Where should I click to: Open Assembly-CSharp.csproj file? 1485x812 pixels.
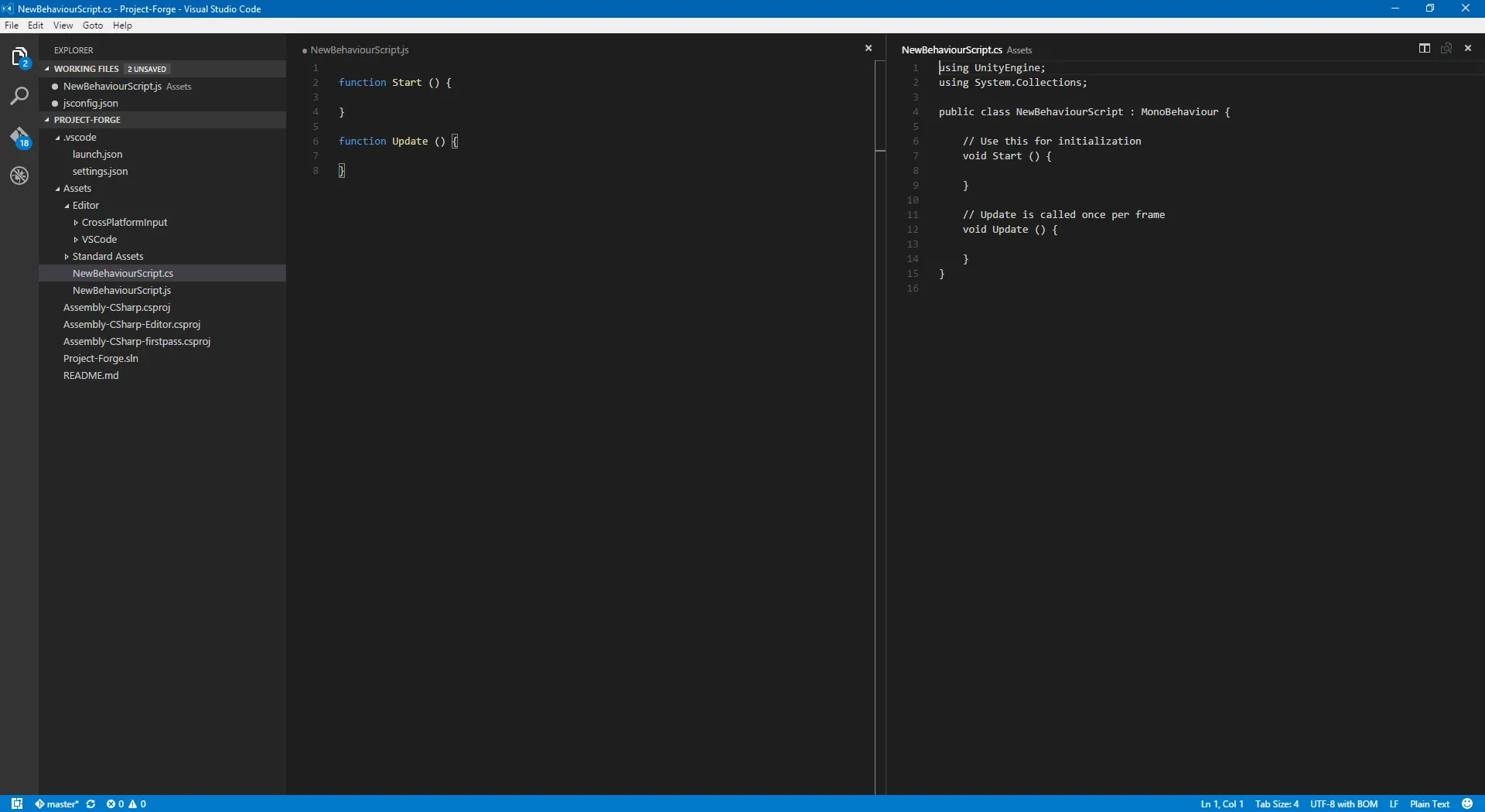click(x=162, y=307)
